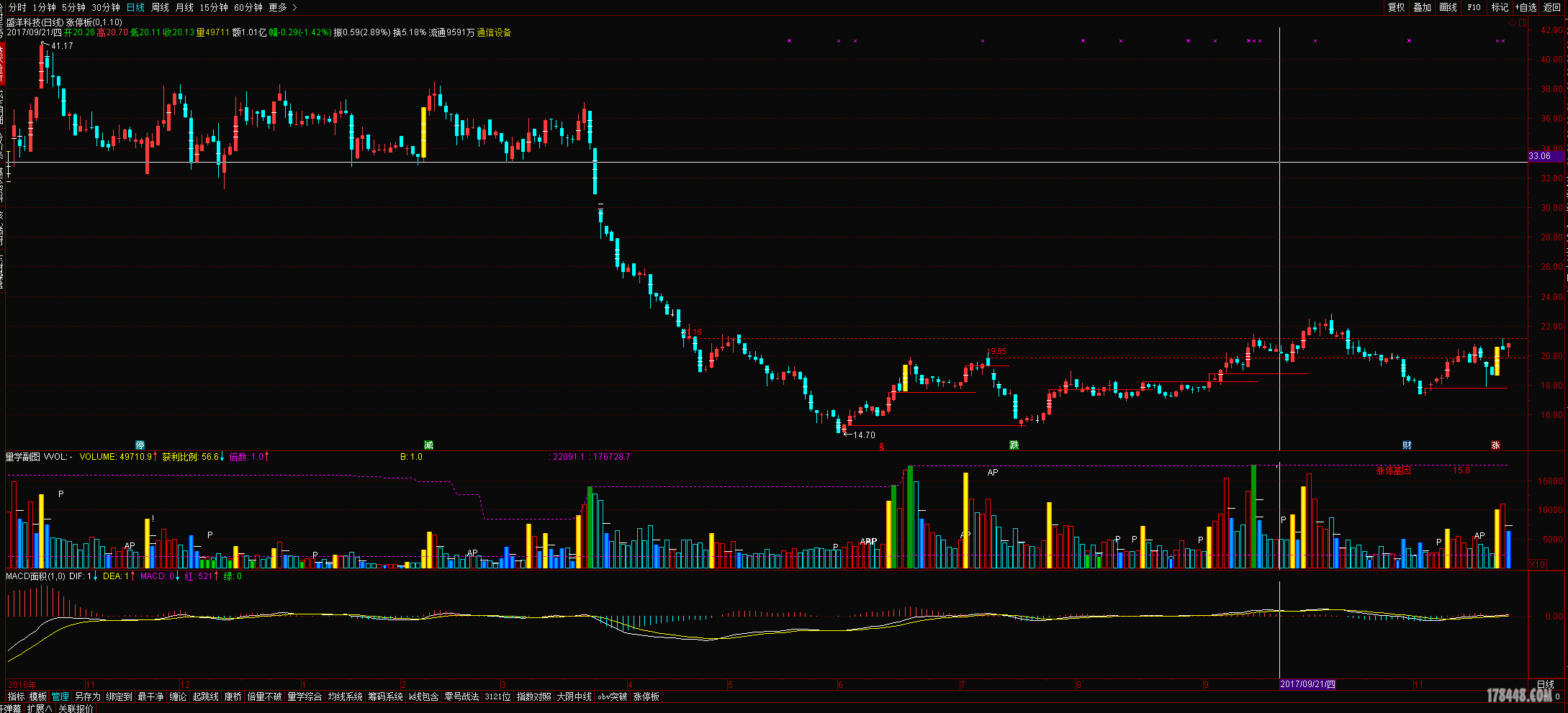Select the 1分钟 period
Viewport: 1568px width, 713px height.
[44, 7]
